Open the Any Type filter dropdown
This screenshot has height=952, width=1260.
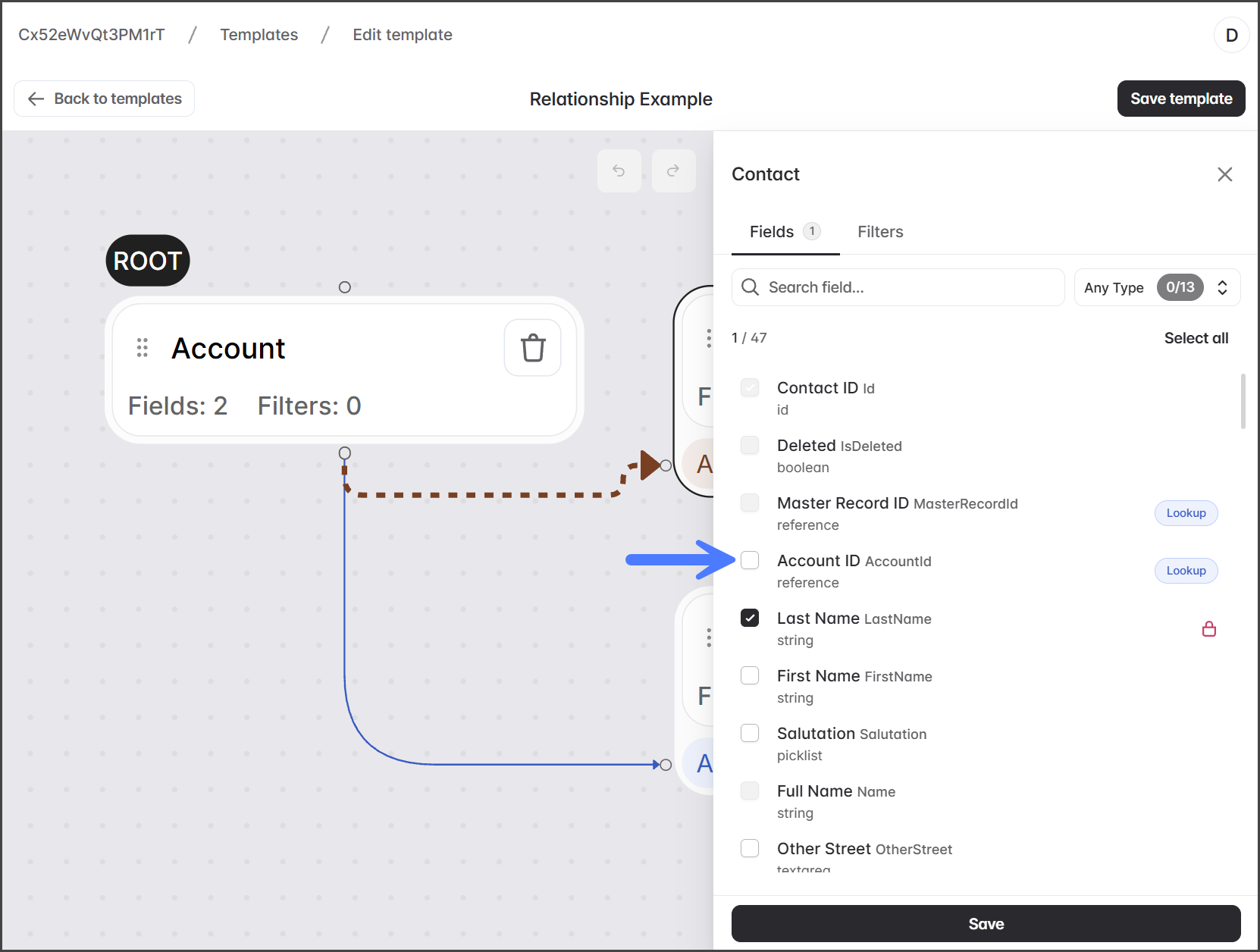click(x=1156, y=287)
